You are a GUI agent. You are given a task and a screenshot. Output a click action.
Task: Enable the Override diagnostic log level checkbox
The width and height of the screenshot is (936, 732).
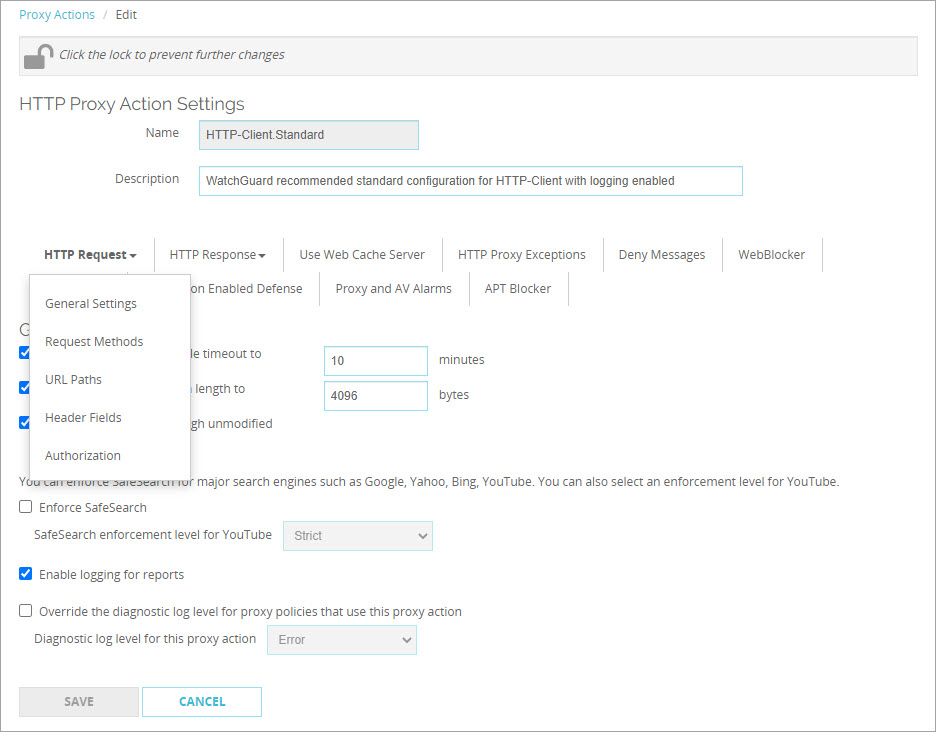click(25, 611)
